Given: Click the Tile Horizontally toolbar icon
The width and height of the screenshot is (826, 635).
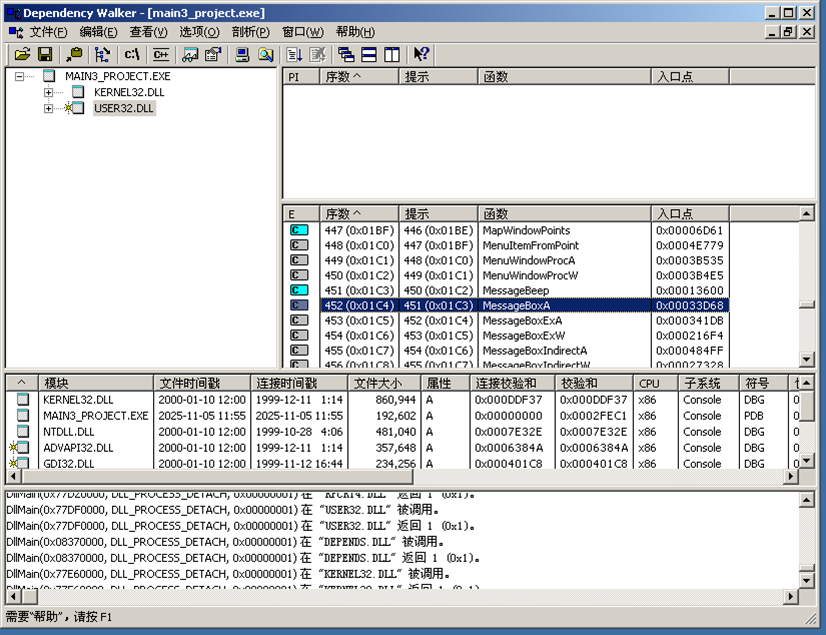Looking at the screenshot, I should click(x=369, y=54).
